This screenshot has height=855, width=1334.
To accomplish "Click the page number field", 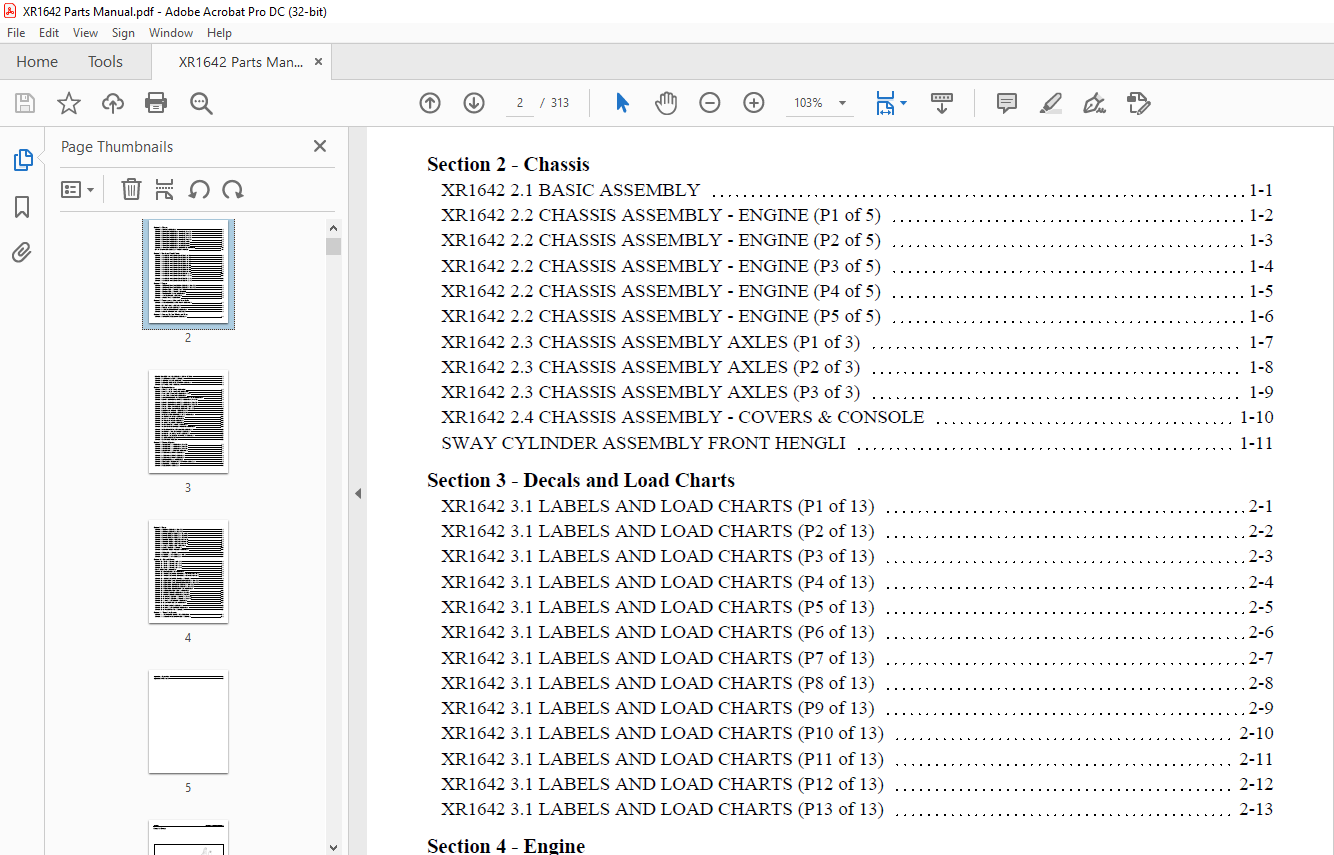I will (x=520, y=103).
